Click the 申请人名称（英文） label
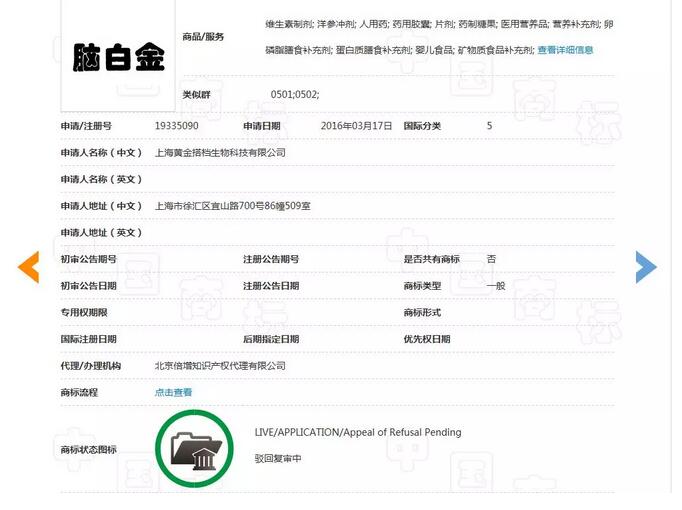The image size is (682, 510). pyautogui.click(x=101, y=179)
